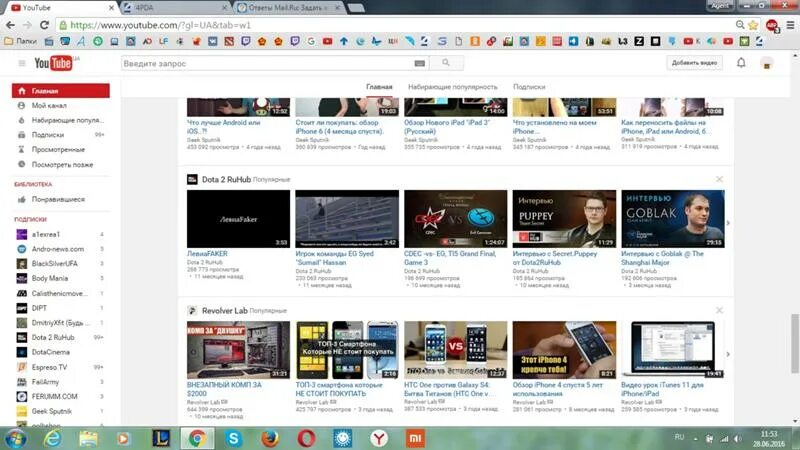Switch to the Ответы Mail.Ru browser tab

[x=288, y=8]
